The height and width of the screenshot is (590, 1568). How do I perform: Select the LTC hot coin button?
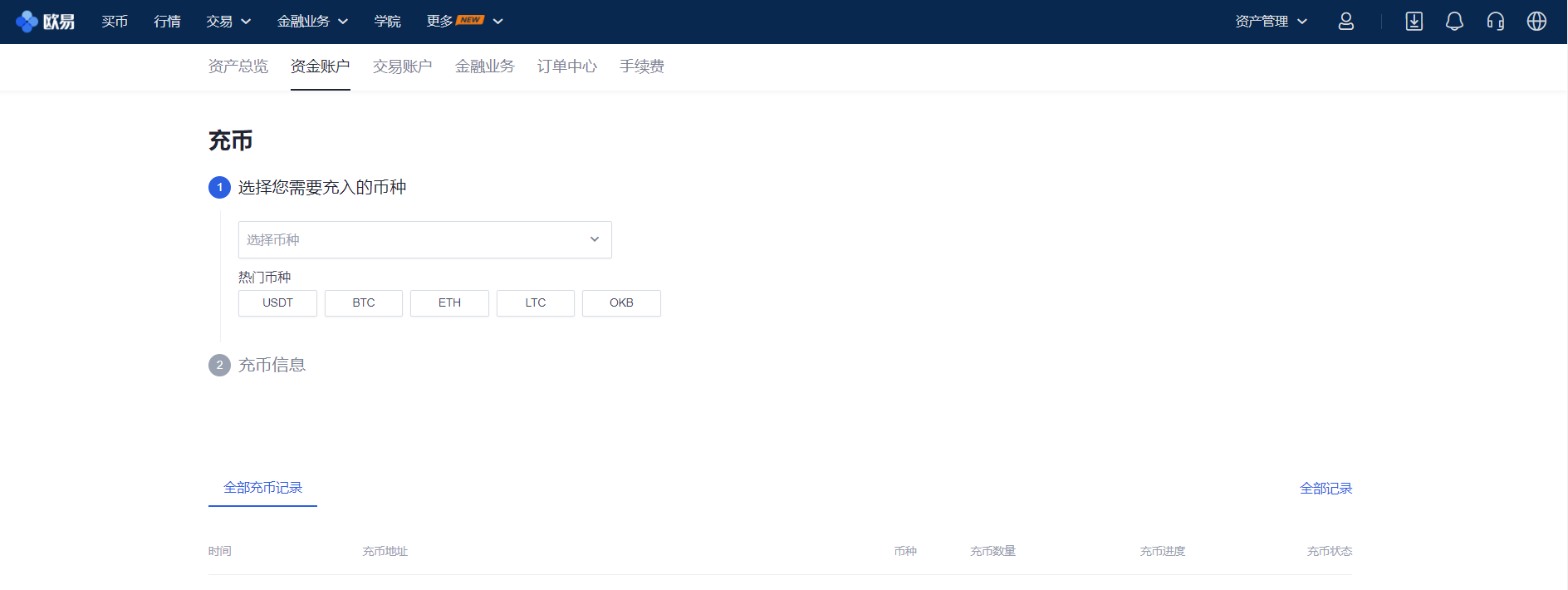(536, 303)
